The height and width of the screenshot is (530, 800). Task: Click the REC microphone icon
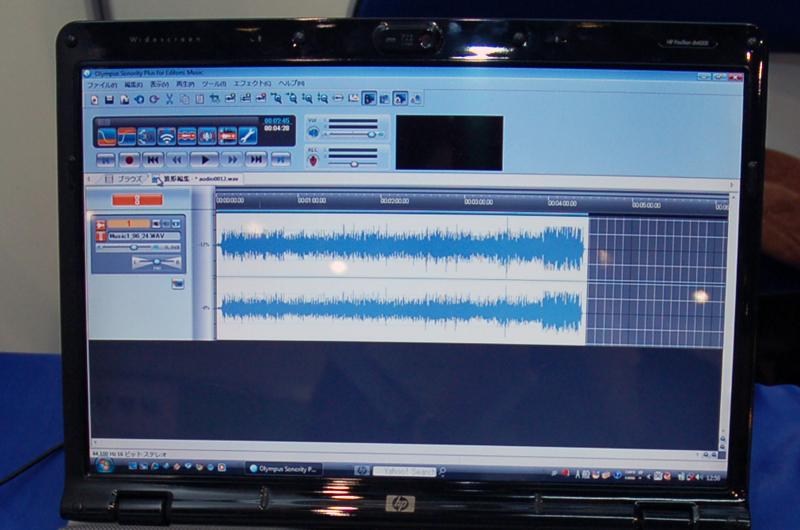coord(313,161)
